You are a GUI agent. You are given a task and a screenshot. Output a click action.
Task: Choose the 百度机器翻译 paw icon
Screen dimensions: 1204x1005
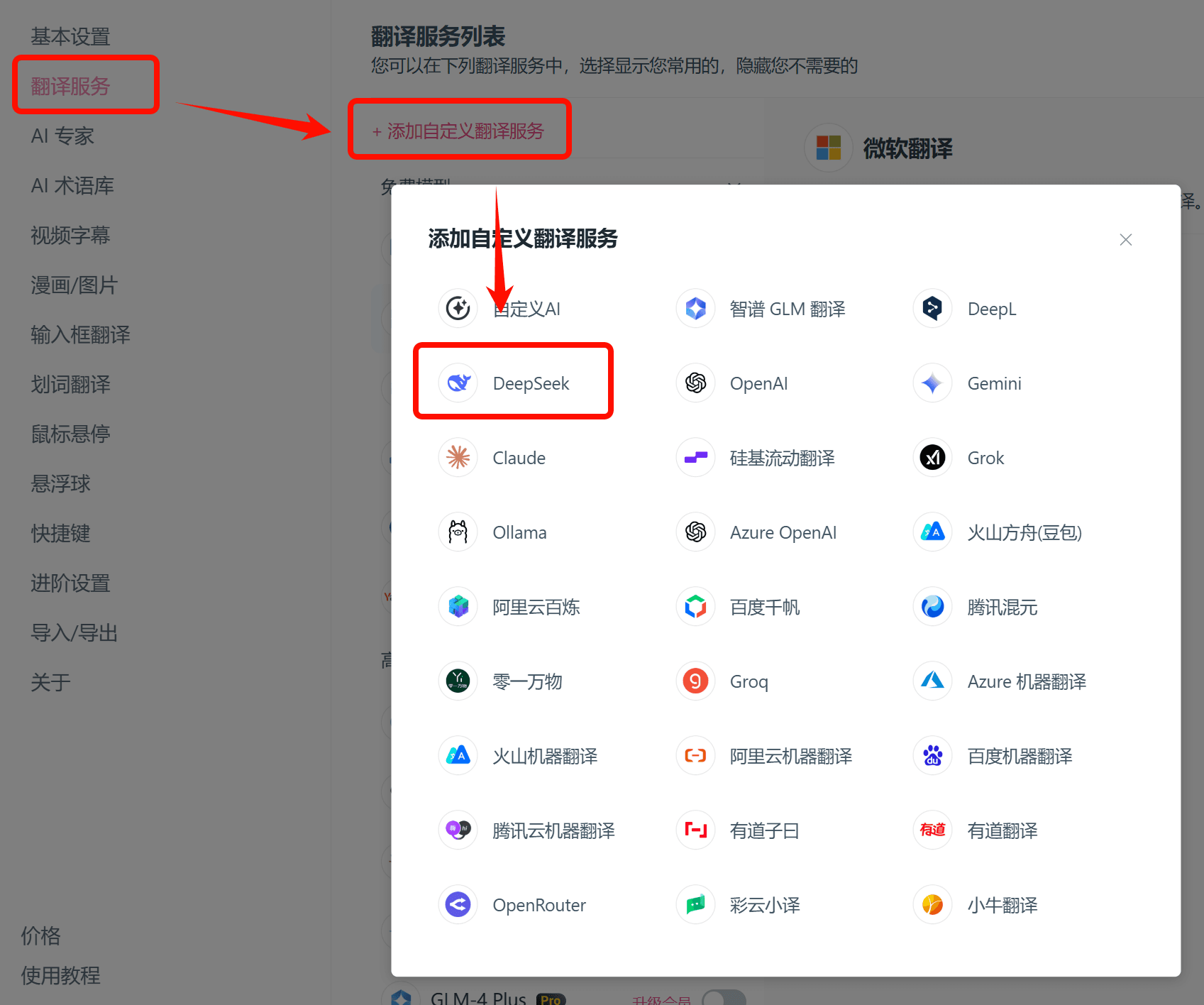click(x=932, y=756)
